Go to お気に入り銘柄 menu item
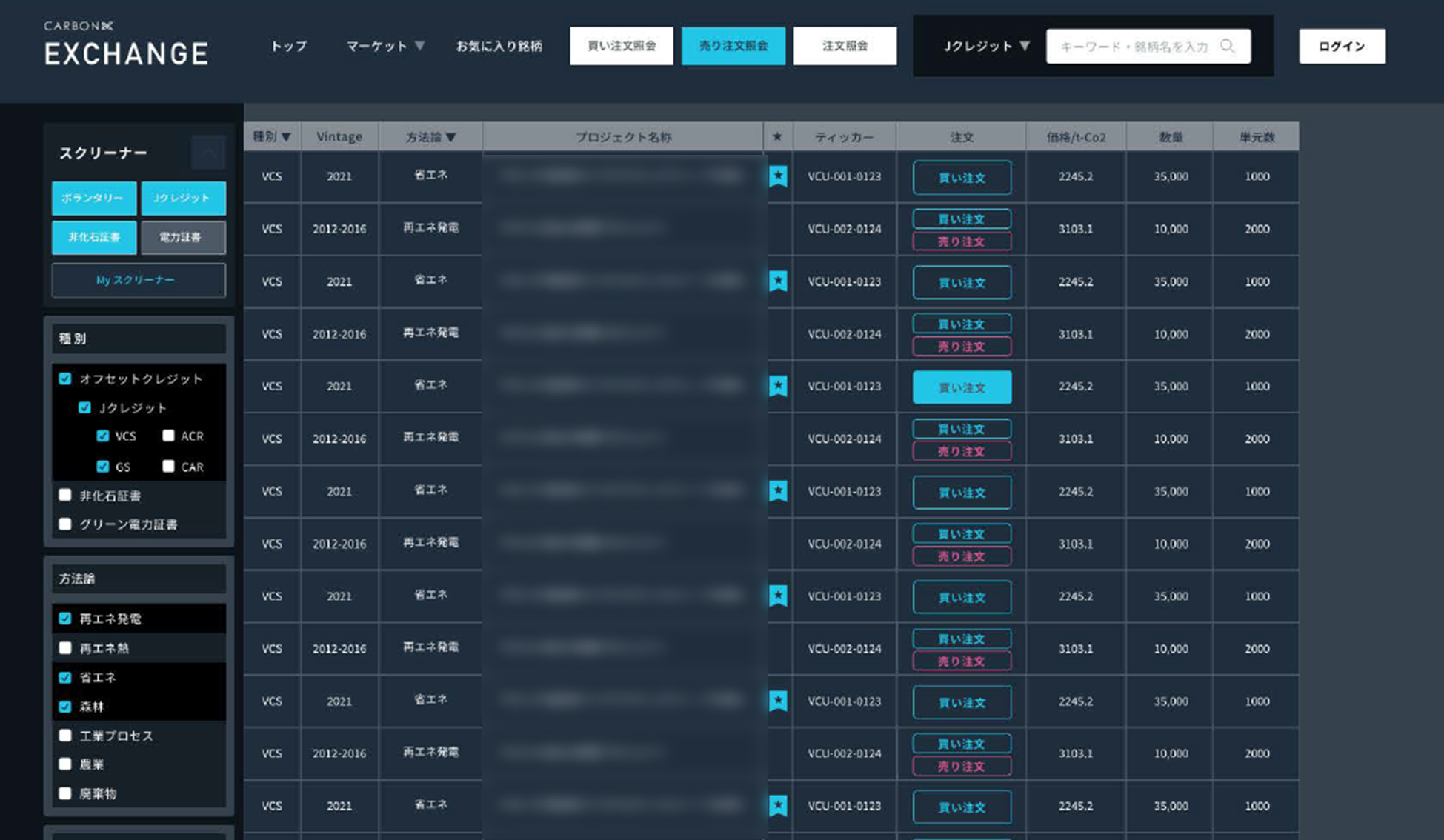 [x=499, y=46]
